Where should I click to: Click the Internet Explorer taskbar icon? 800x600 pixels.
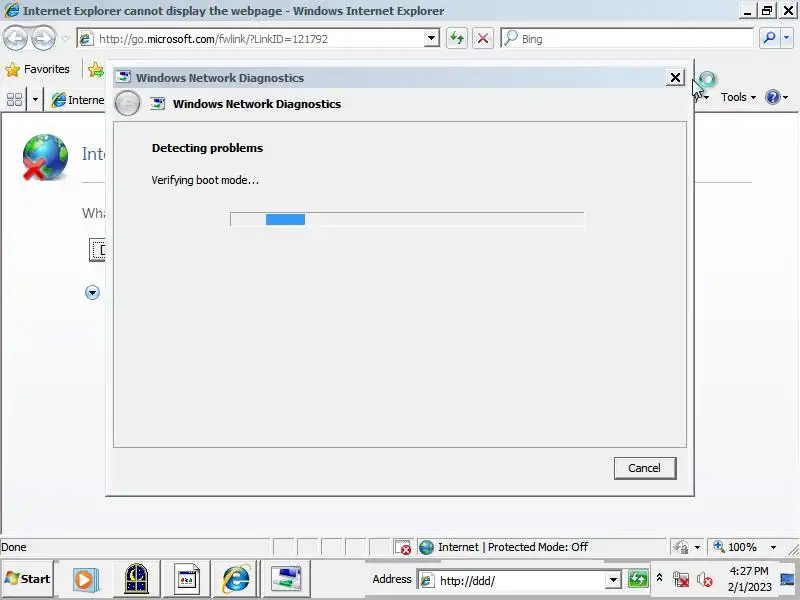(x=236, y=580)
